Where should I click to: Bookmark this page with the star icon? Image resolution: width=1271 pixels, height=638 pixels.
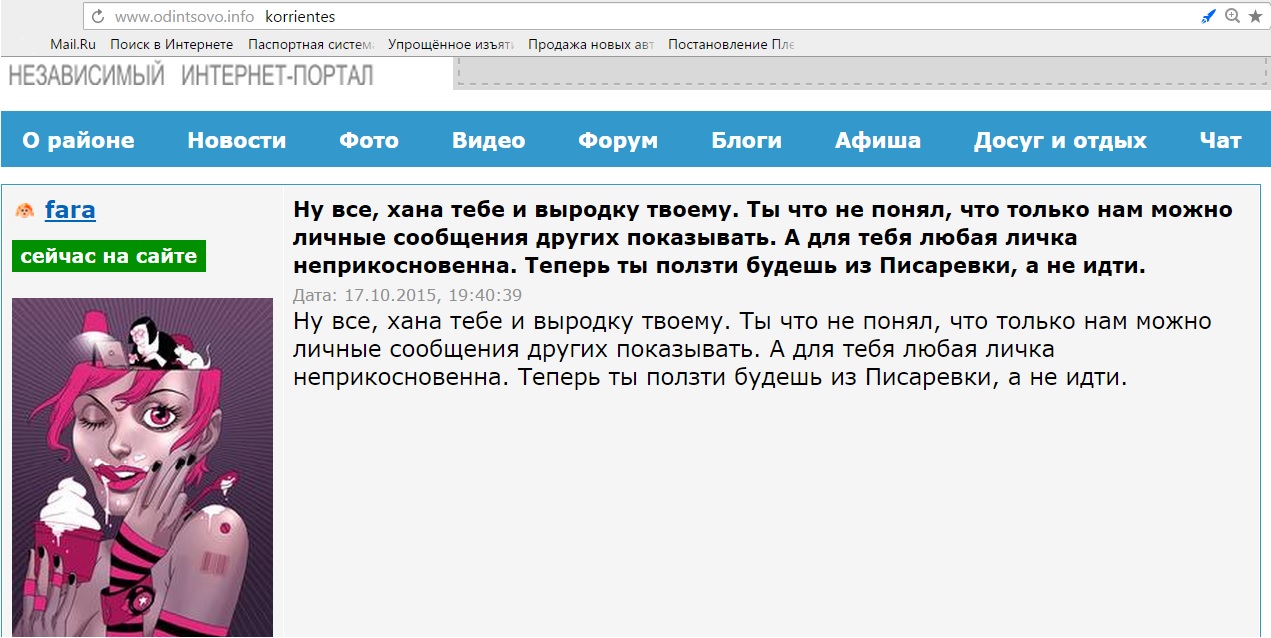pyautogui.click(x=1255, y=16)
